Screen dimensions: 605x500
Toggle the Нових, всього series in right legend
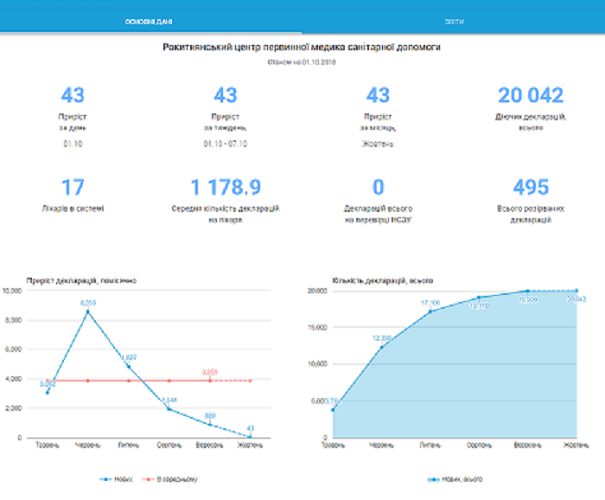tap(455, 479)
